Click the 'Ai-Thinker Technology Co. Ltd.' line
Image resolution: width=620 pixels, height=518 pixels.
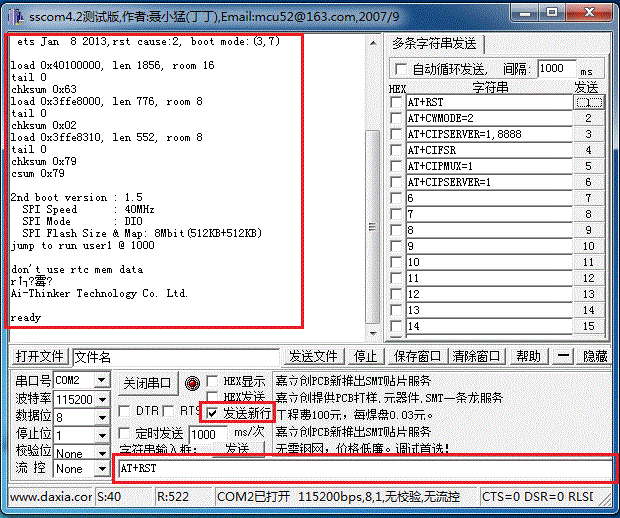[99, 293]
